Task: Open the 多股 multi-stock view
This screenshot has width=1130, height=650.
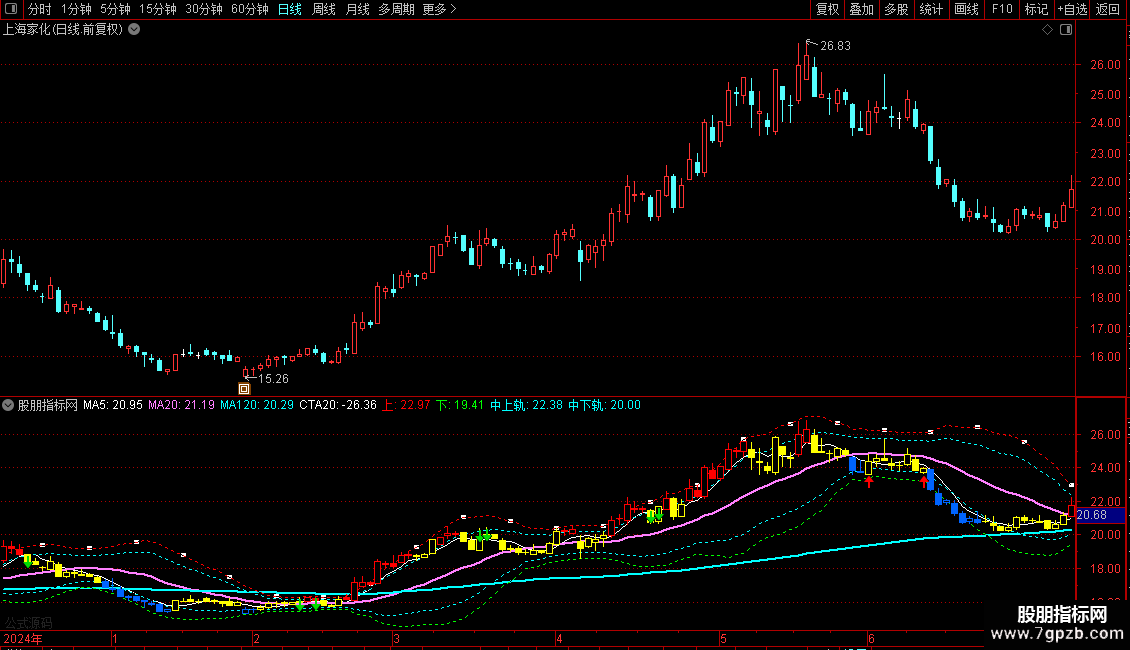Action: (896, 9)
